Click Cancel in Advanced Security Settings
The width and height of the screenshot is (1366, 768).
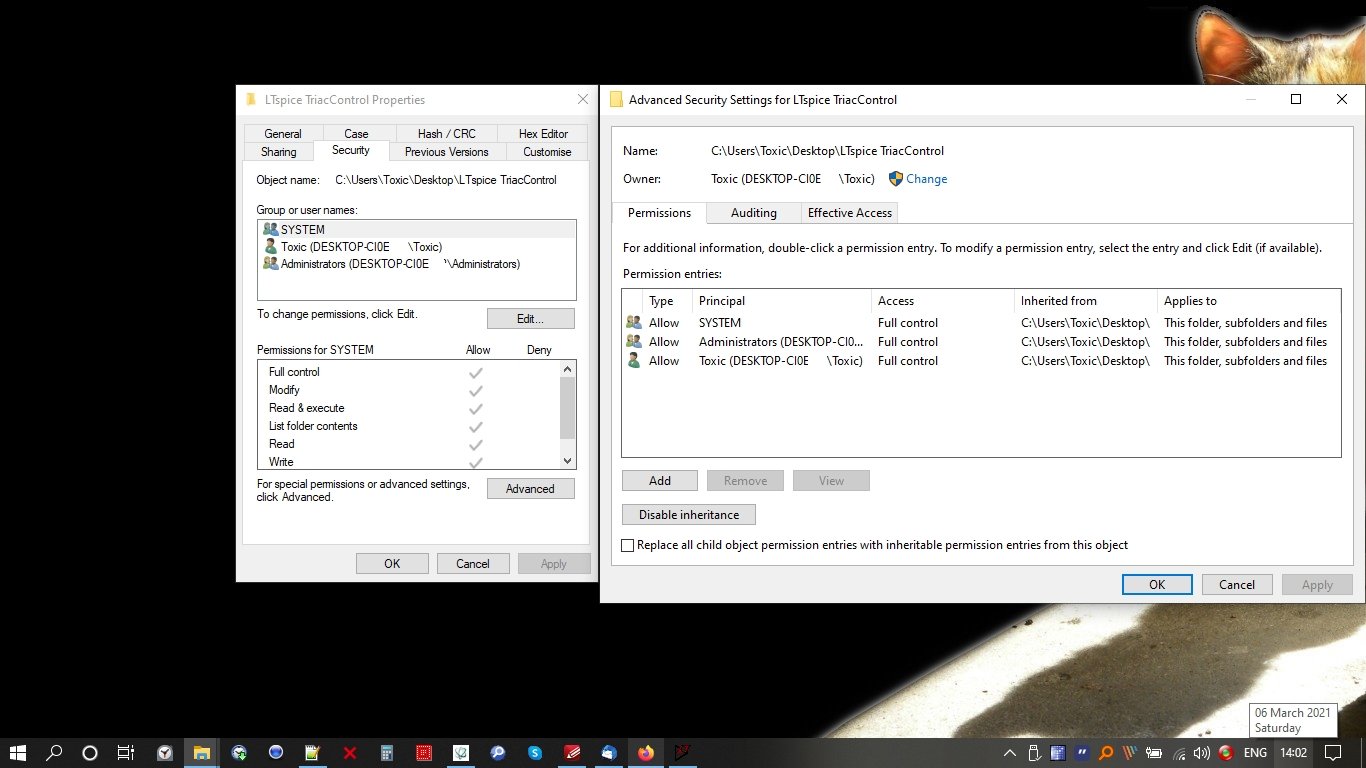tap(1237, 585)
